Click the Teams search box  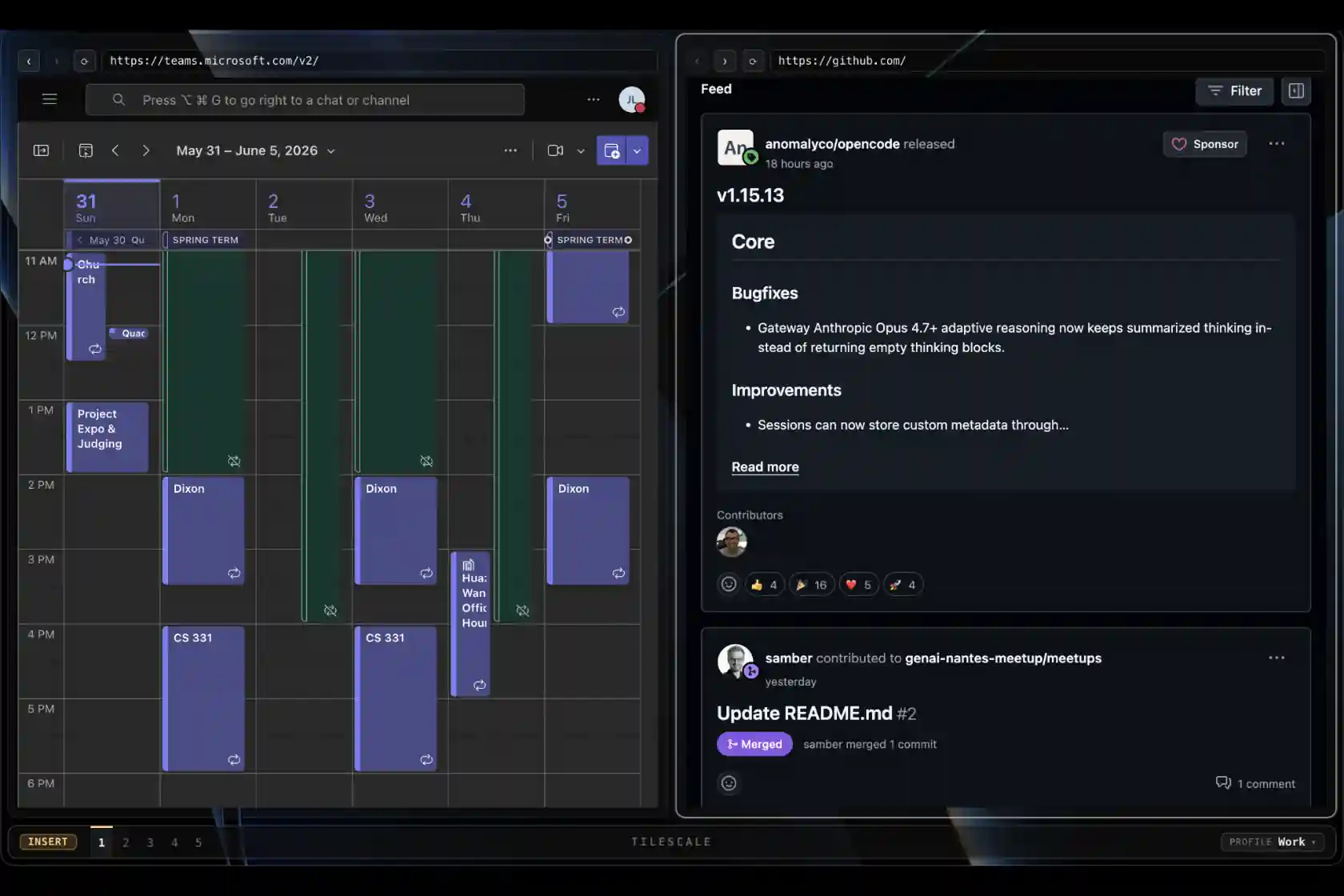[x=305, y=100]
